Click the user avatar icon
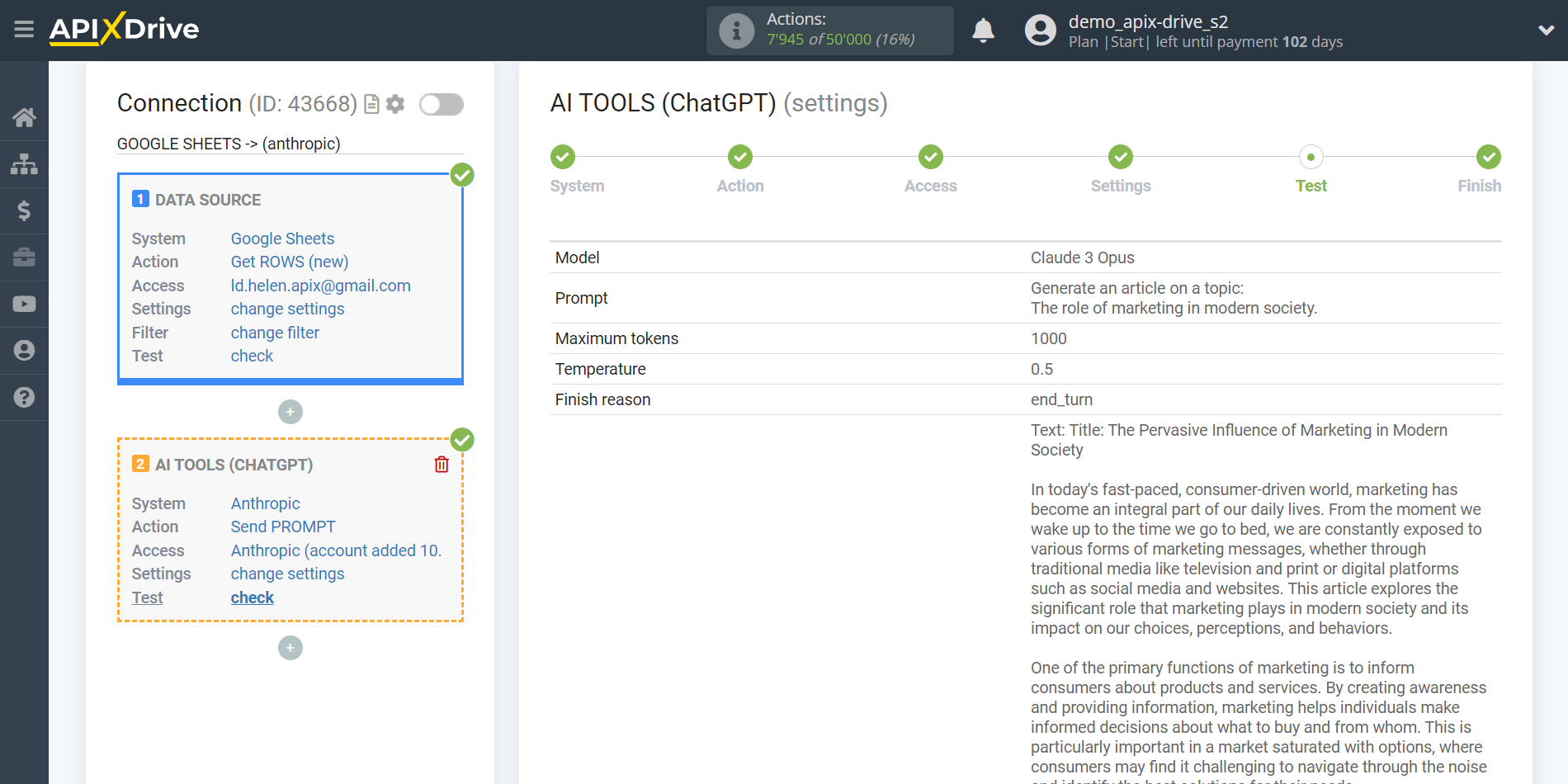The image size is (1568, 784). (x=1040, y=31)
